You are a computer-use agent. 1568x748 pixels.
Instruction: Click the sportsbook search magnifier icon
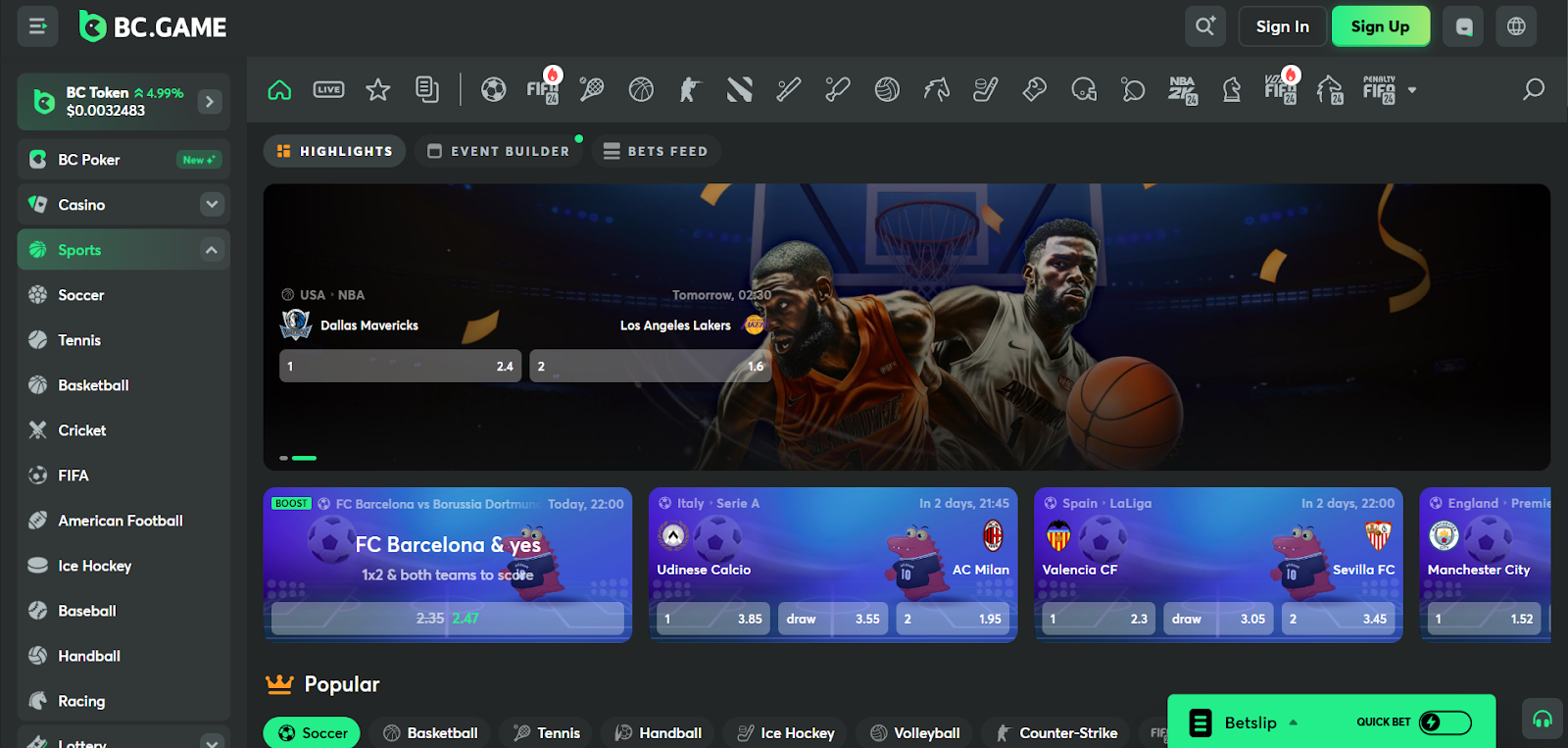click(1534, 90)
